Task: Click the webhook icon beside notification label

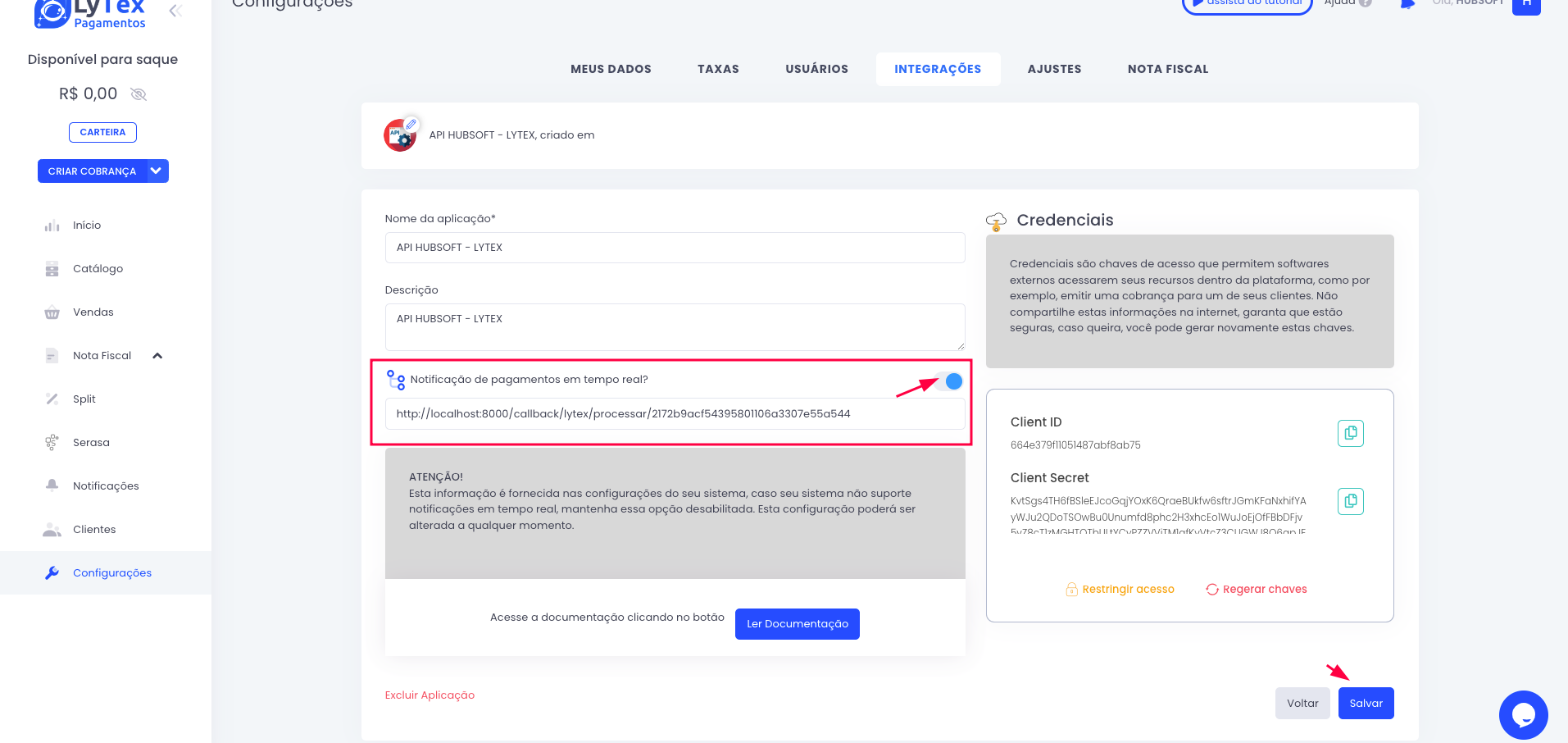Action: pyautogui.click(x=396, y=380)
